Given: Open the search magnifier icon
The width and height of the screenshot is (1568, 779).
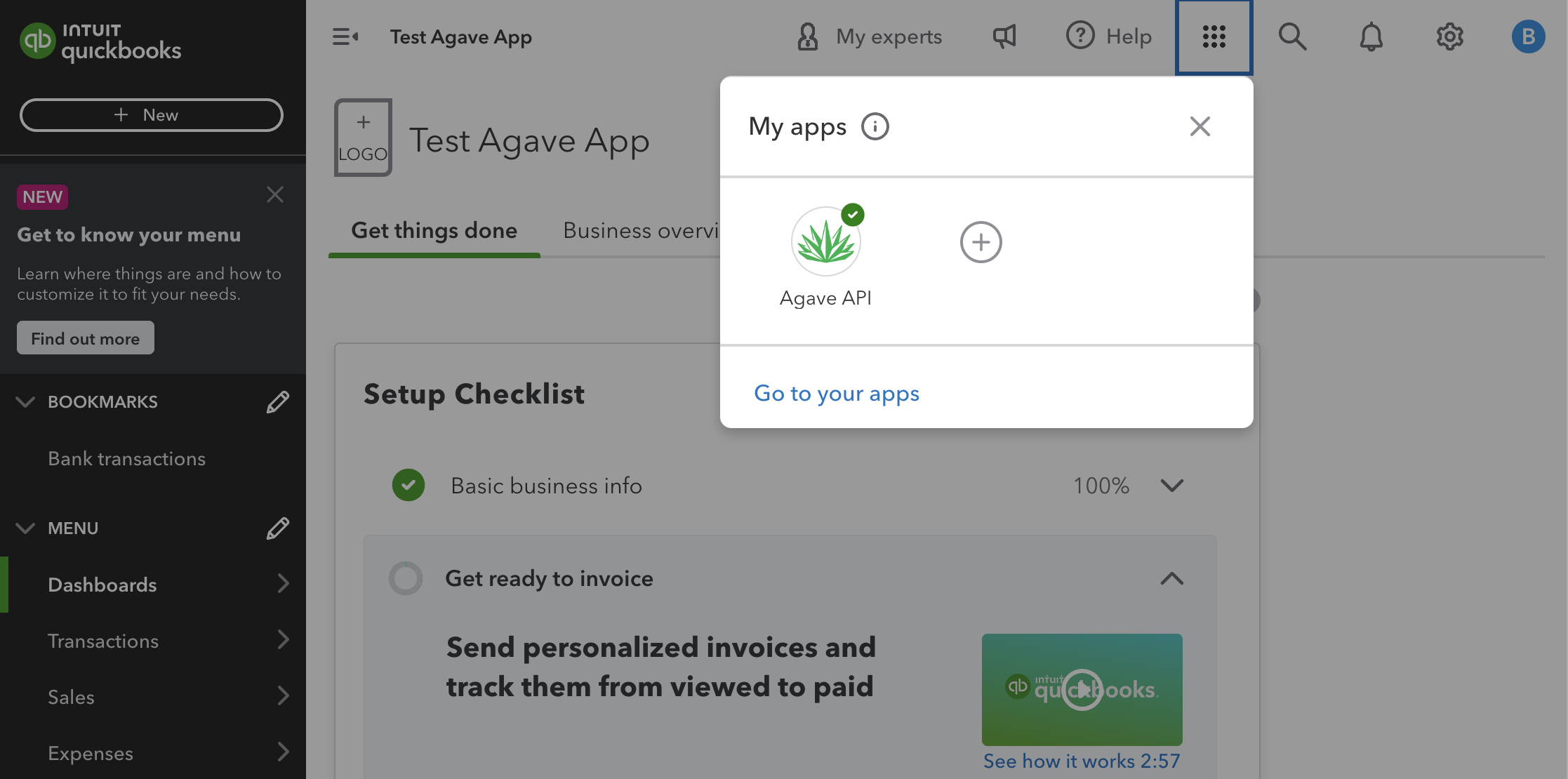Looking at the screenshot, I should 1292,36.
